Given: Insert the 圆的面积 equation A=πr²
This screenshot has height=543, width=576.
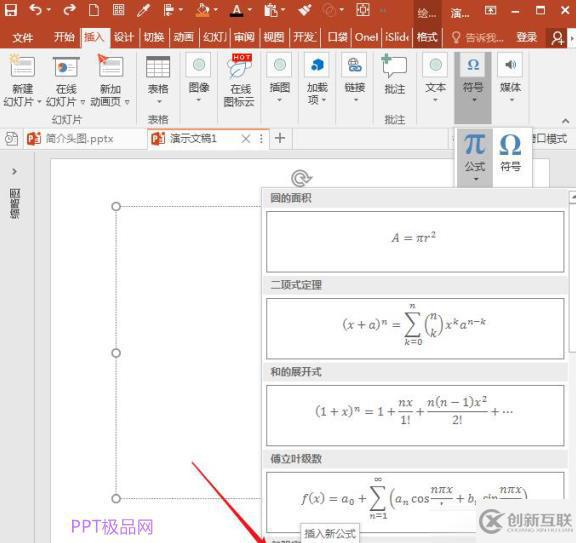Looking at the screenshot, I should (415, 241).
